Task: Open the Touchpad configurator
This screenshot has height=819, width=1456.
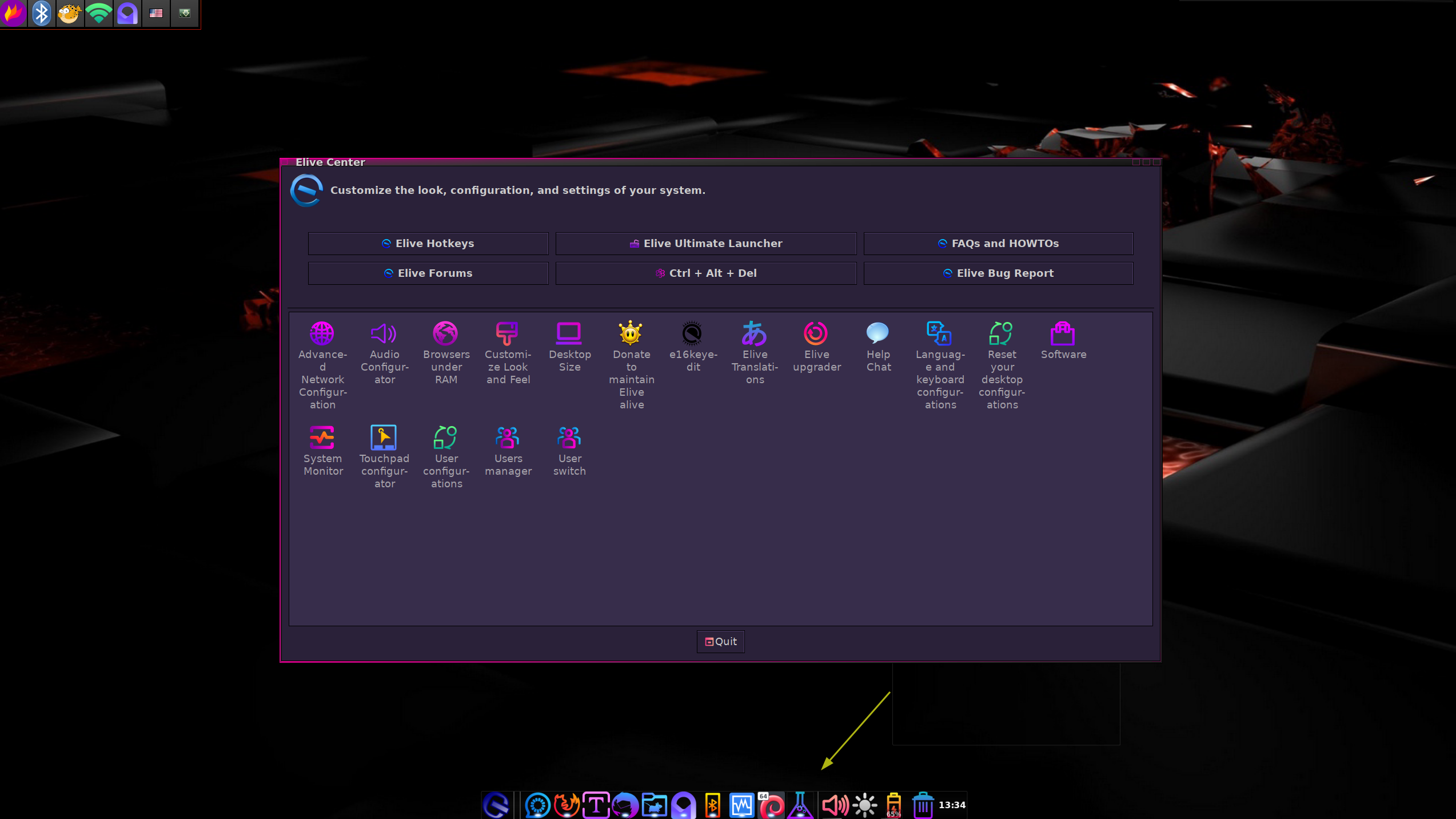Action: point(384,456)
